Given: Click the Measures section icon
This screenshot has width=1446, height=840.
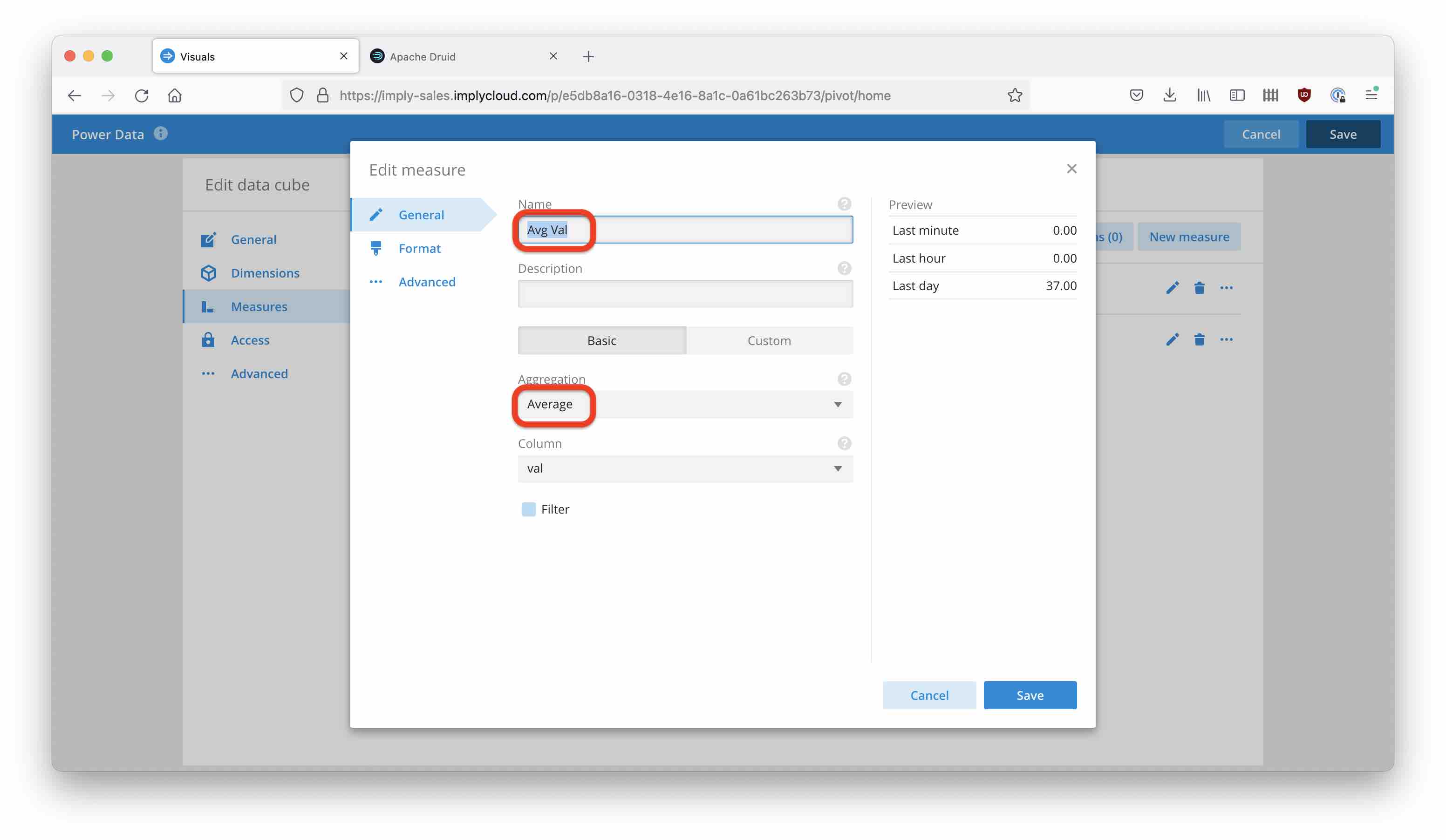Looking at the screenshot, I should point(207,306).
